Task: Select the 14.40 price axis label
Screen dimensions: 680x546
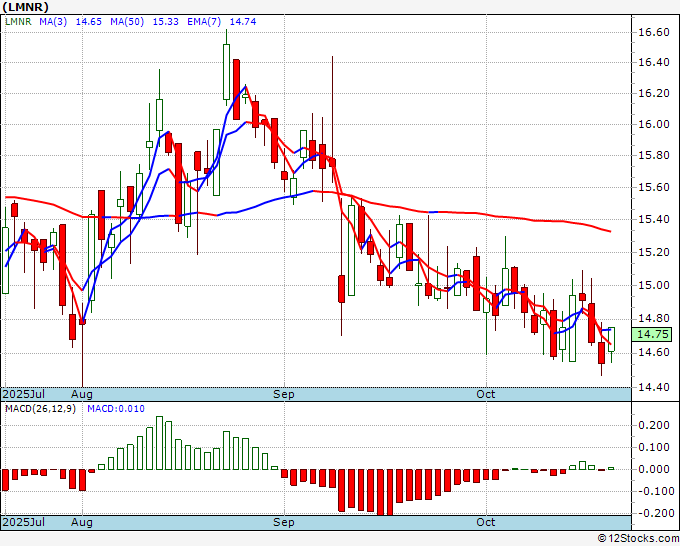Action: tap(654, 387)
